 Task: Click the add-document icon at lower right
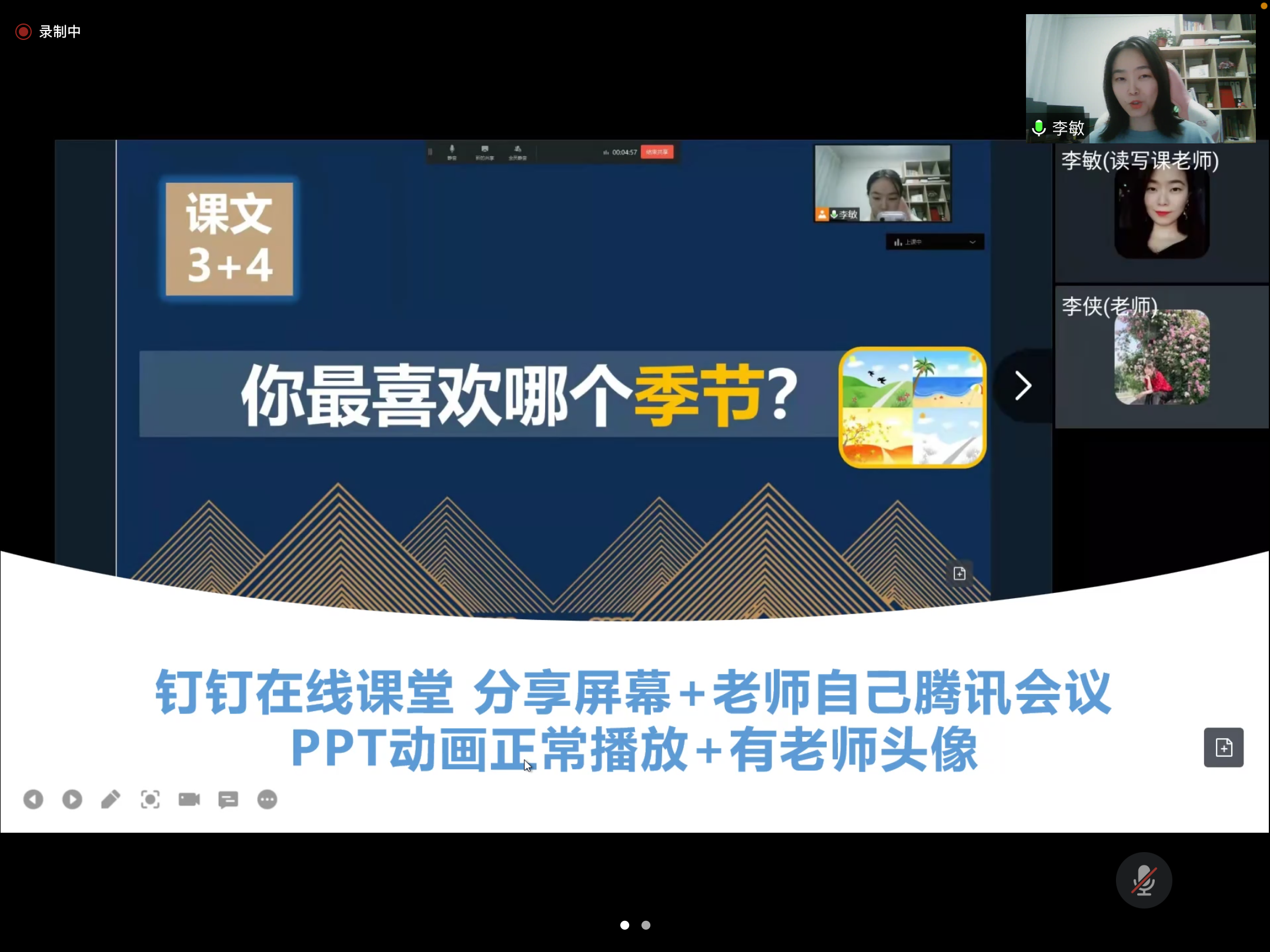[1224, 747]
